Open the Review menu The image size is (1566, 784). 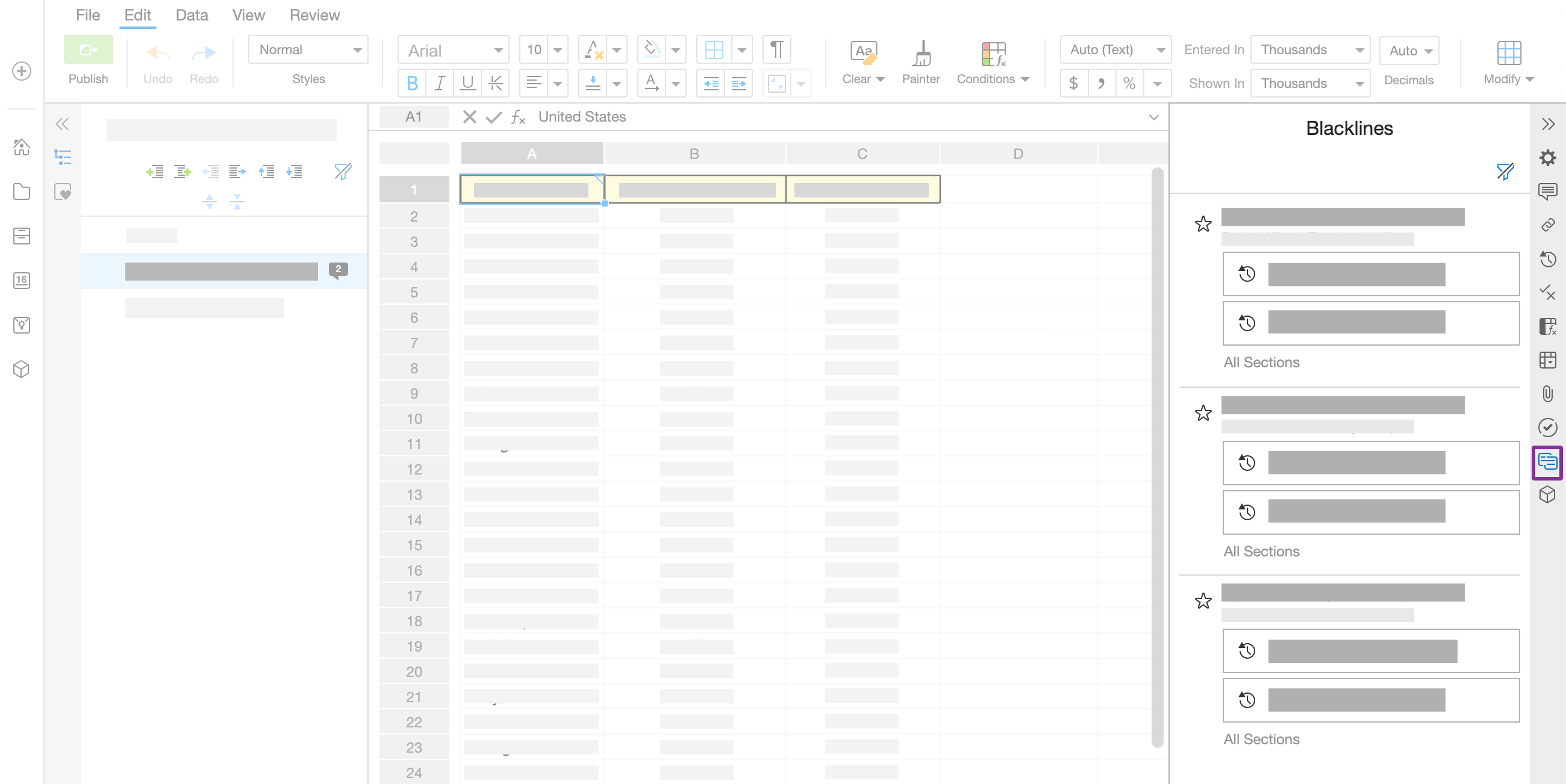click(314, 14)
